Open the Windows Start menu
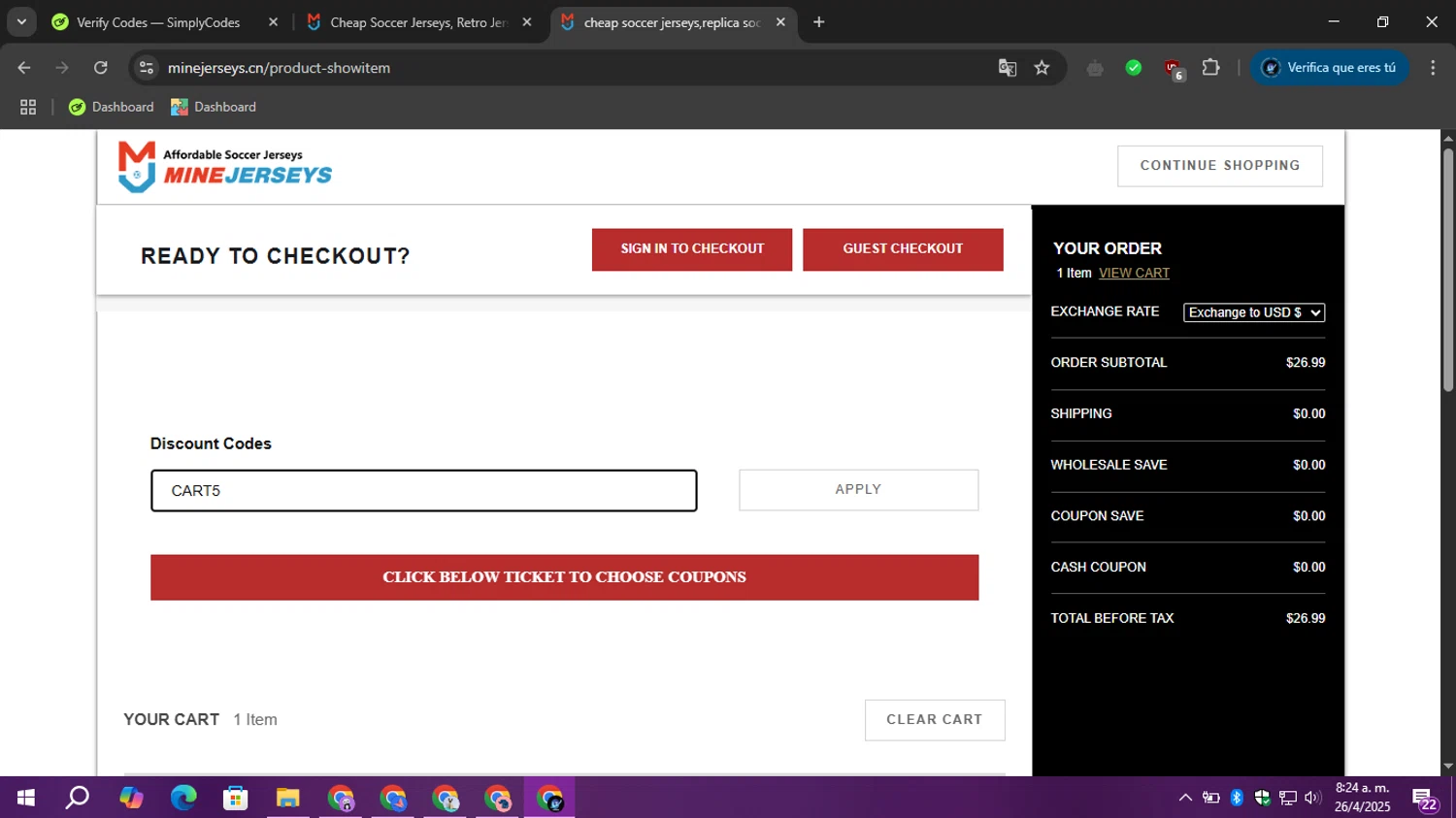The width and height of the screenshot is (1456, 818). pos(26,798)
